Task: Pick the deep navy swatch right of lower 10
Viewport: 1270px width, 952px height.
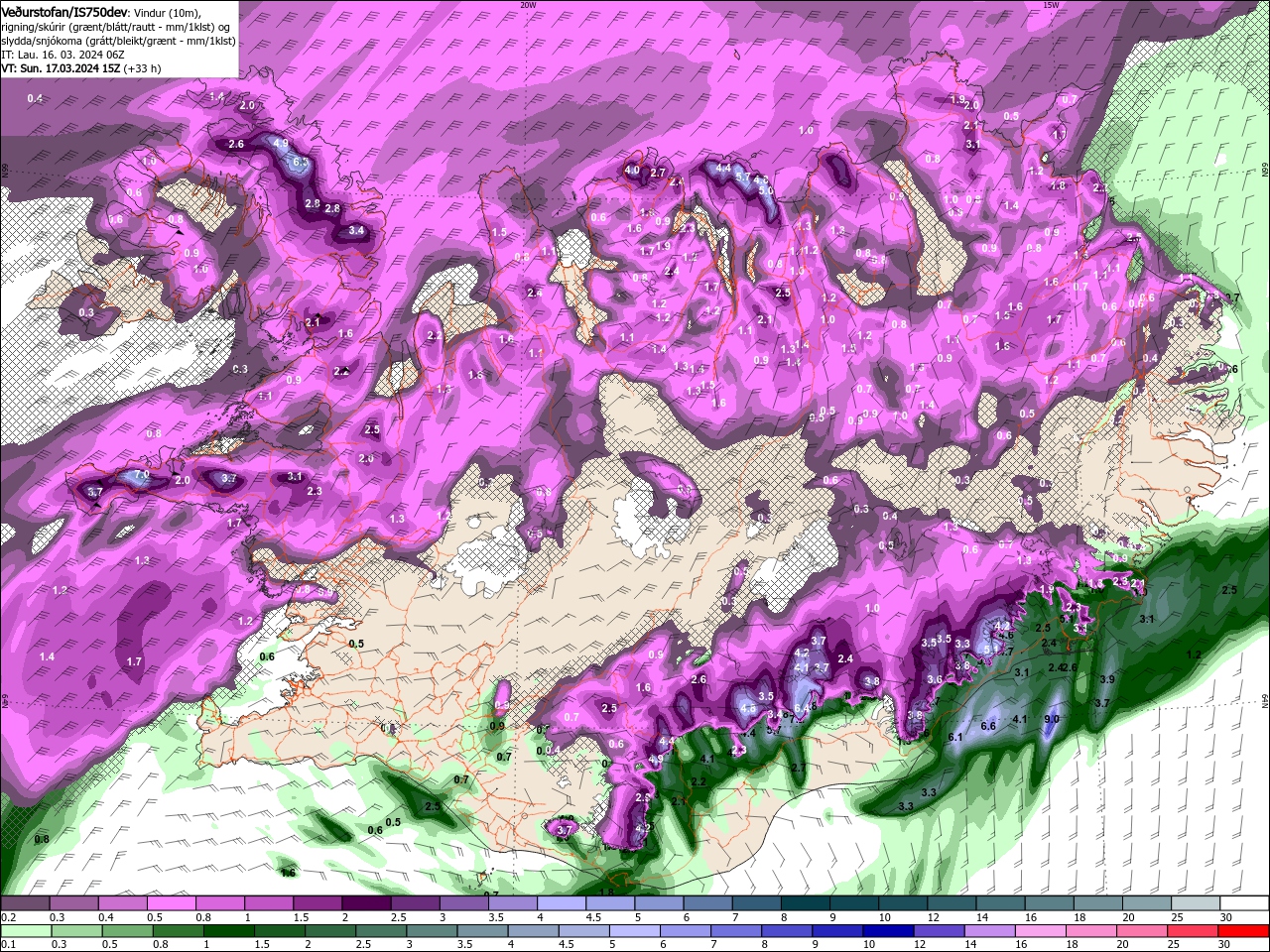Action: [x=888, y=931]
